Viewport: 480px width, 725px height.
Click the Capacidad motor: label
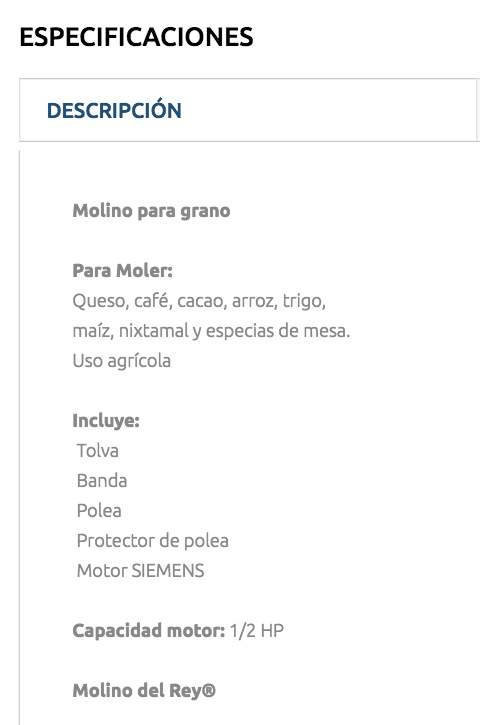[x=149, y=631]
